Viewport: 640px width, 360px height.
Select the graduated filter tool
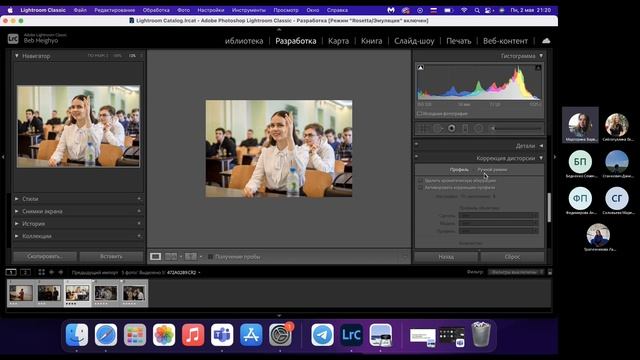[x=465, y=129]
